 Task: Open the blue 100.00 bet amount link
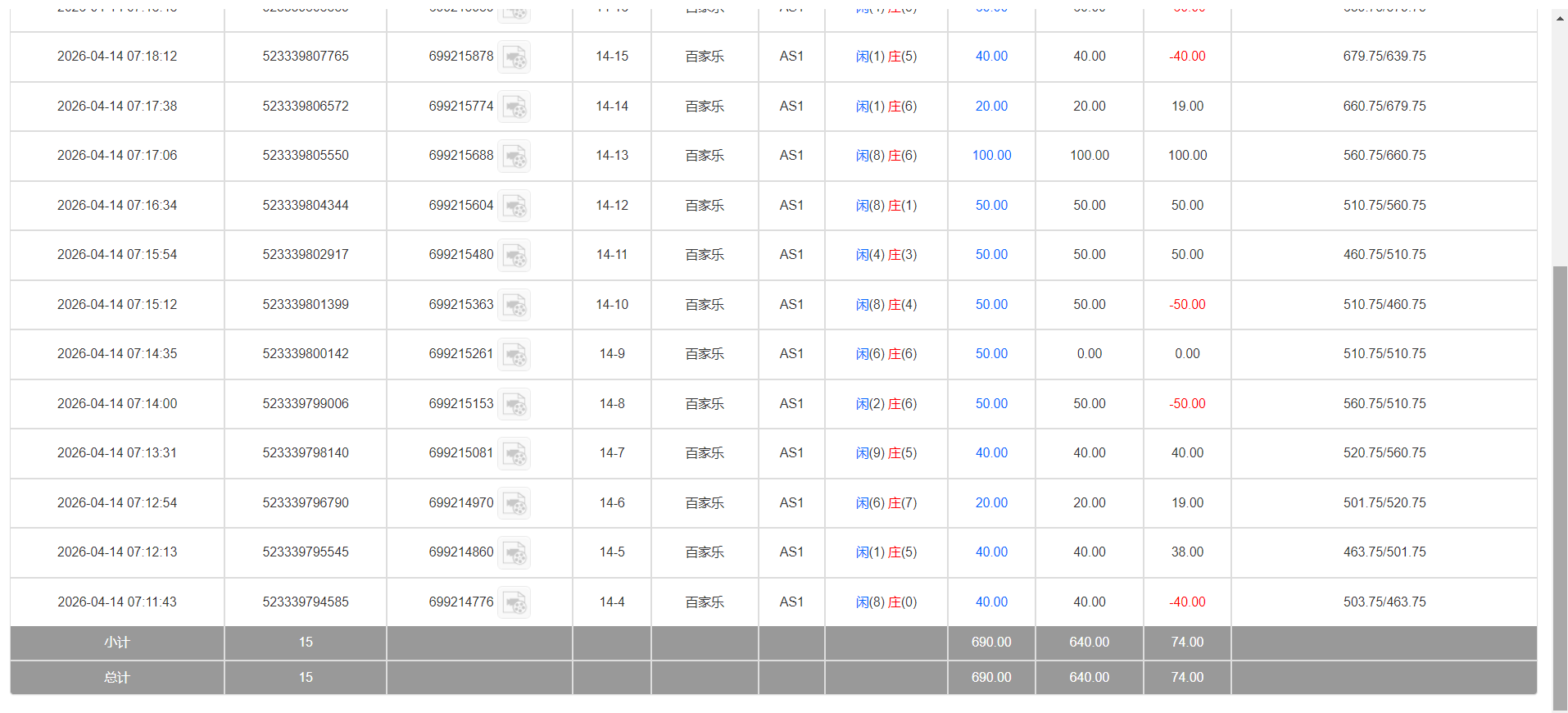point(991,156)
